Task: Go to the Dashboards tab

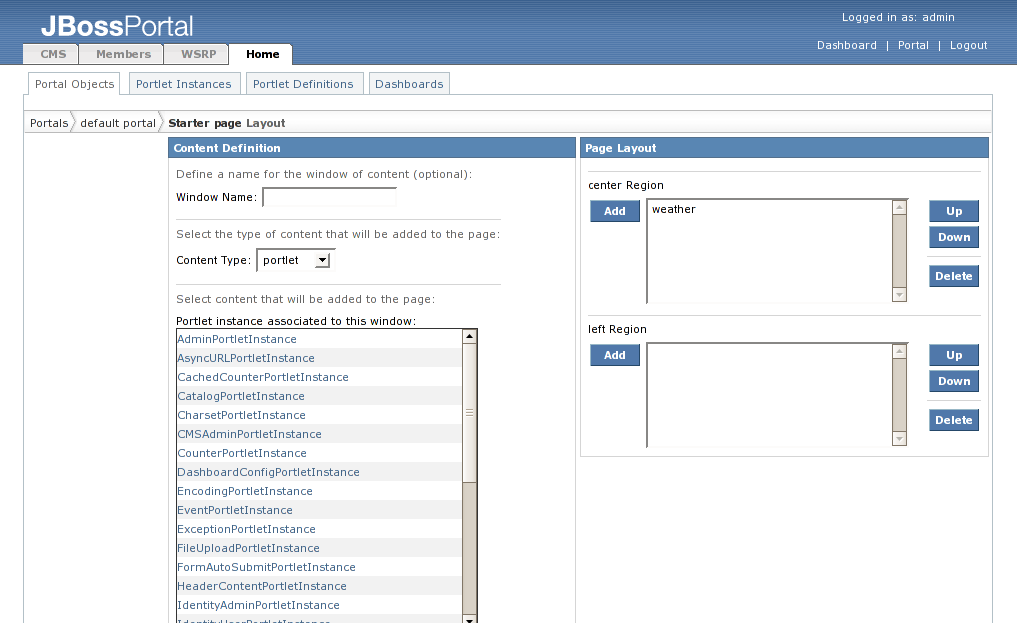Action: (x=409, y=84)
